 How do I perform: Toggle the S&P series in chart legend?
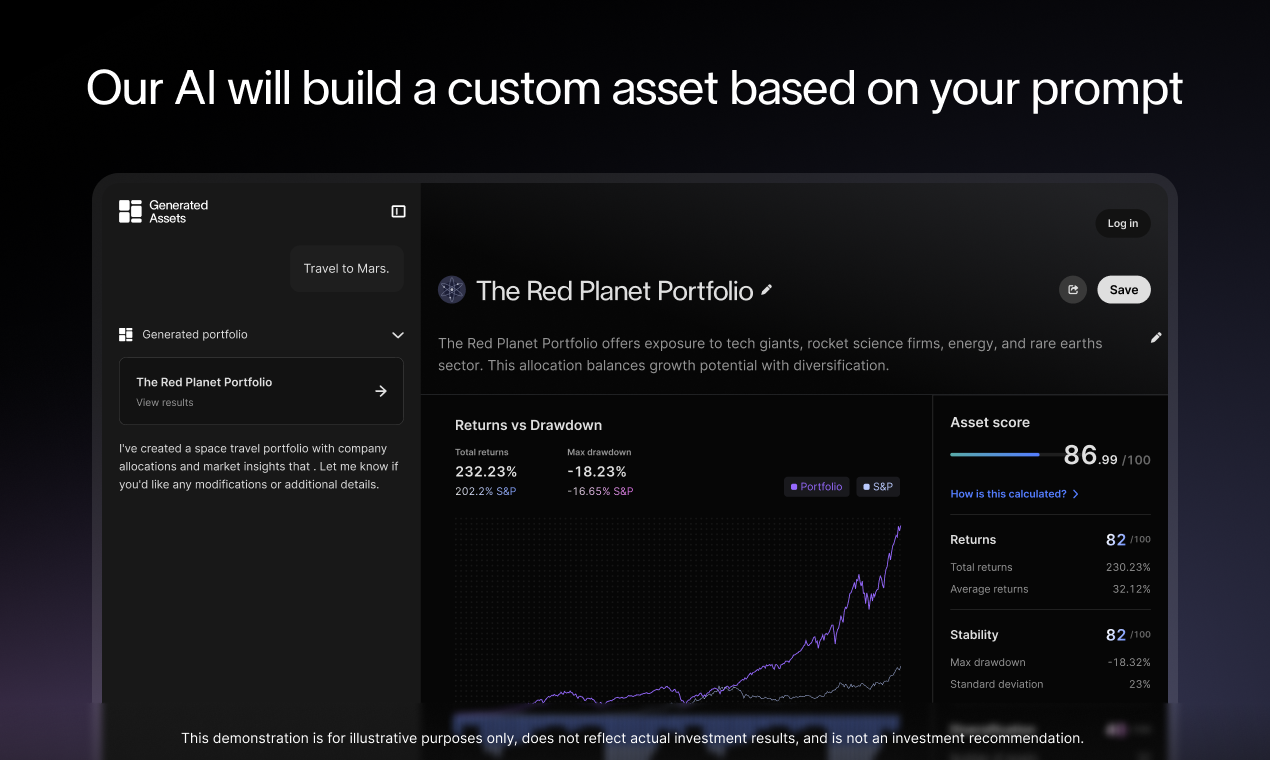878,487
